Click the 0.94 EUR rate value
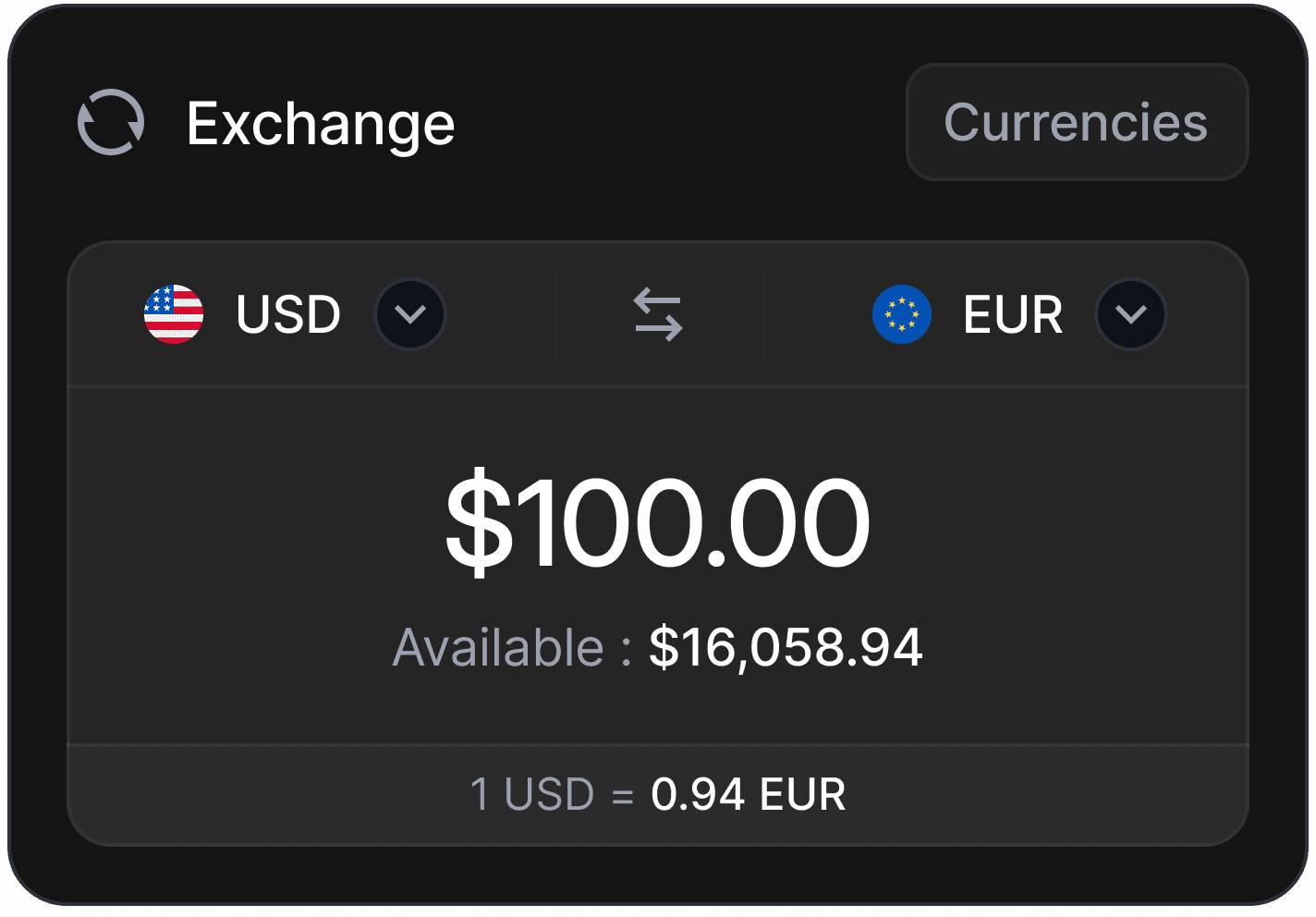Screen dimensions: 1316x917 click(x=748, y=795)
